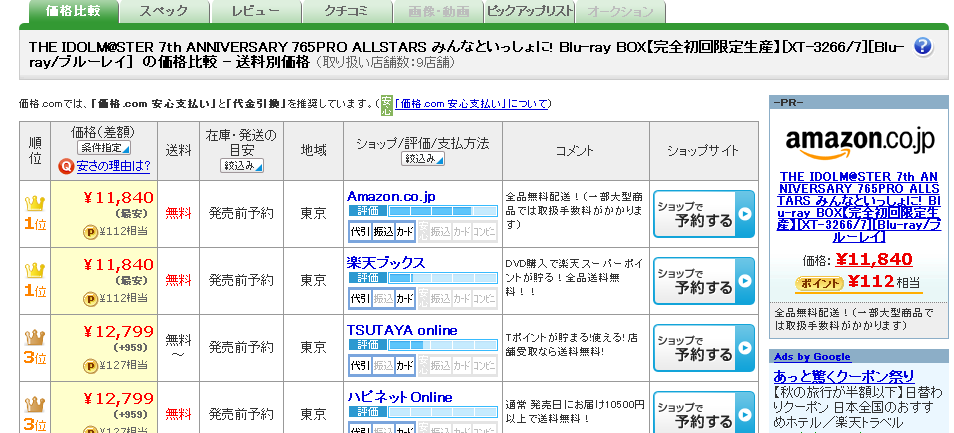Open the IDOLM@STER product link in PR box
This screenshot has height=433, width=954.
click(x=860, y=207)
